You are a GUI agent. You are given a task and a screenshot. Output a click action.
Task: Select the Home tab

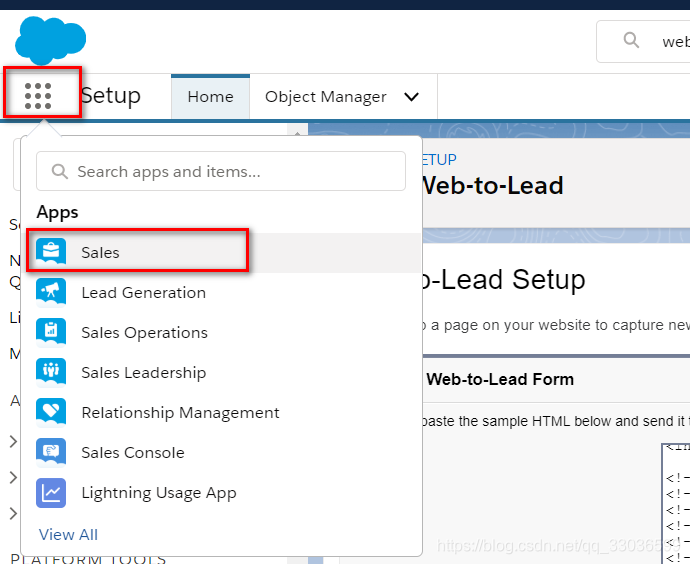click(210, 96)
